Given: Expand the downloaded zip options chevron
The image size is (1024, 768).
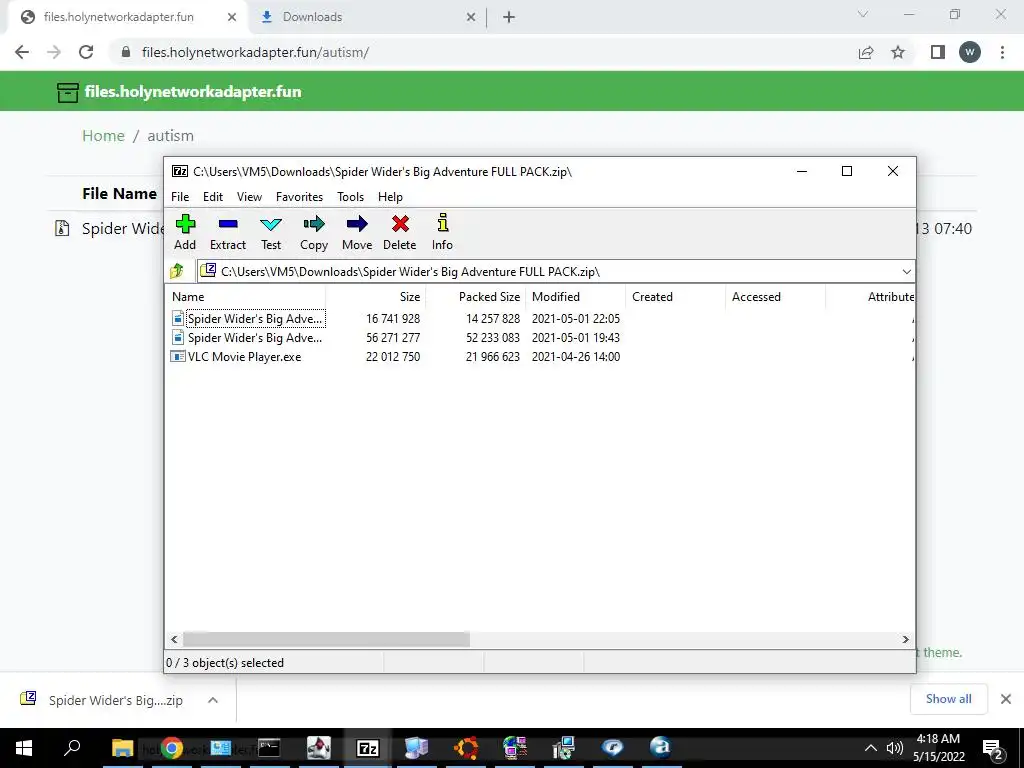Looking at the screenshot, I should point(213,700).
